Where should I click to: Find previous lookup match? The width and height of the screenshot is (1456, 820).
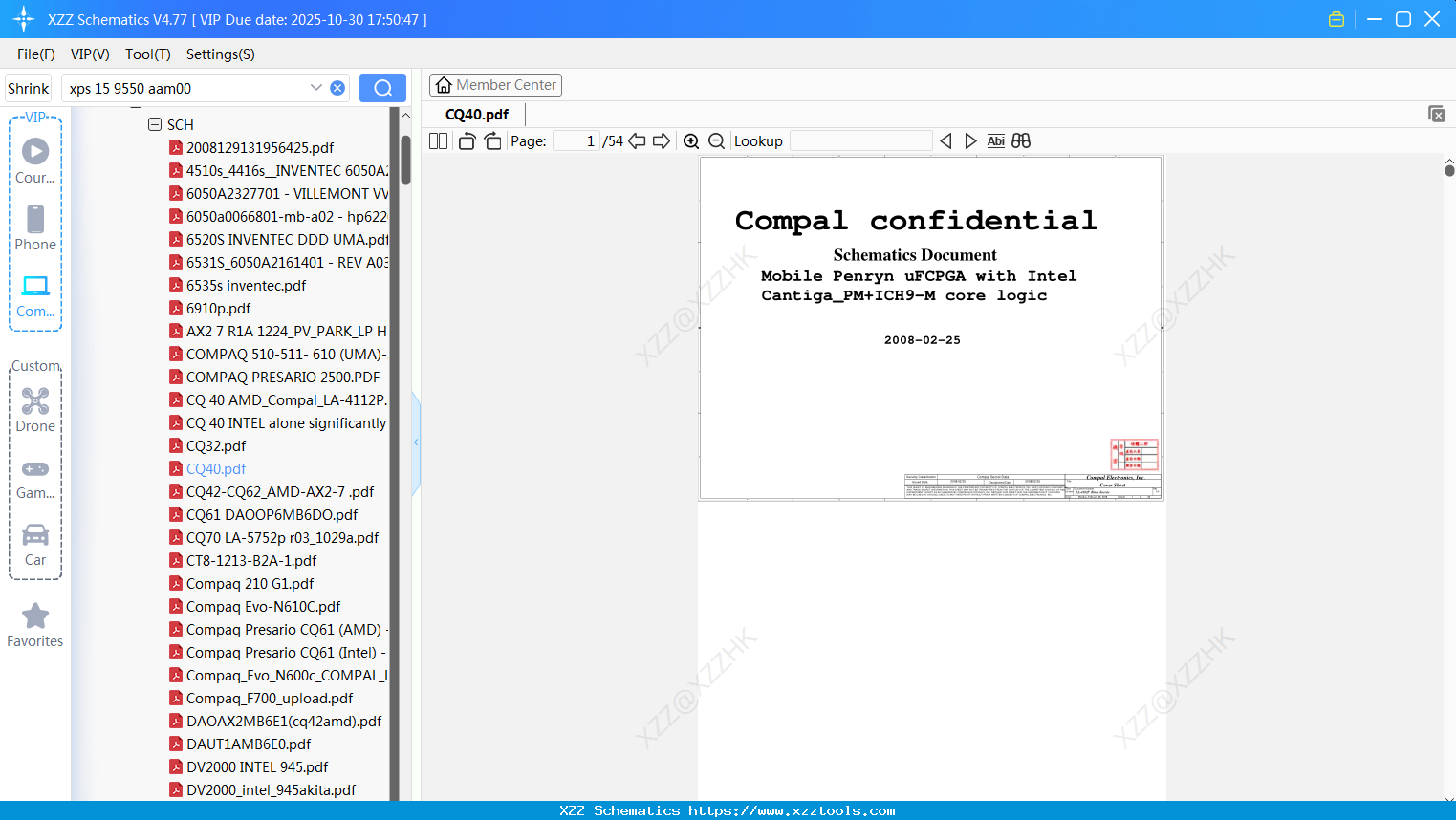pos(945,141)
